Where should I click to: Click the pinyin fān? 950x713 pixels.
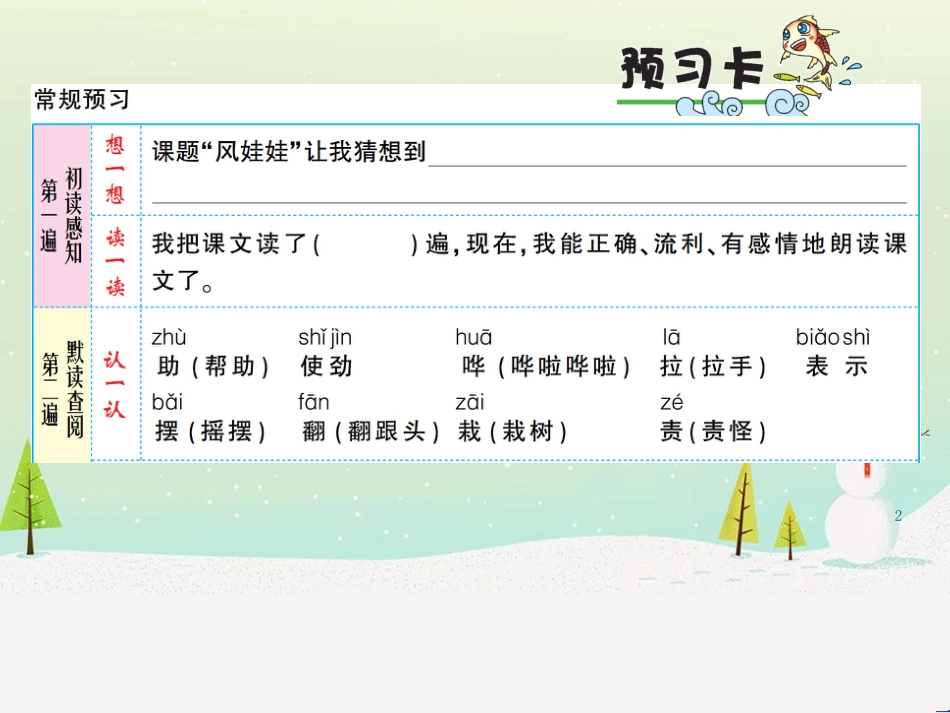point(314,402)
